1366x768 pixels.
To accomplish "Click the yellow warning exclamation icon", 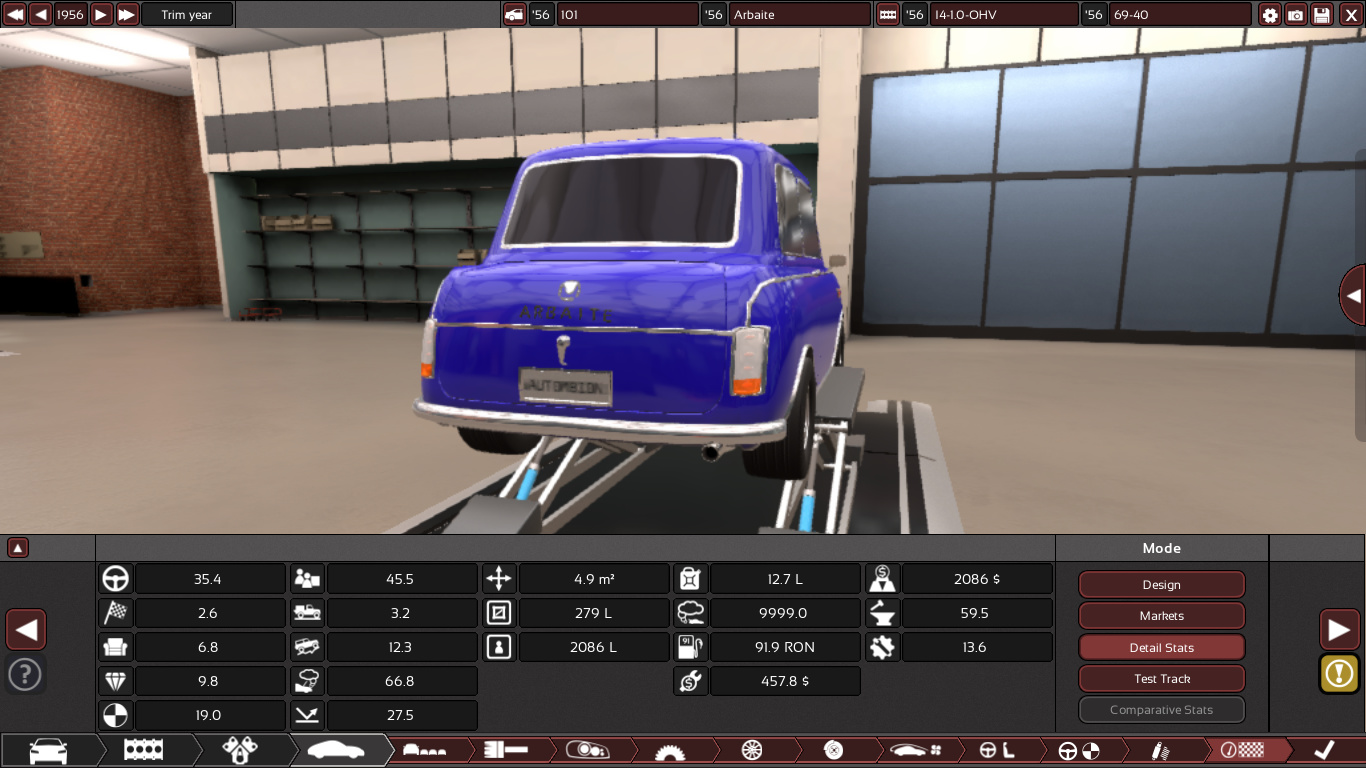I will (1339, 673).
